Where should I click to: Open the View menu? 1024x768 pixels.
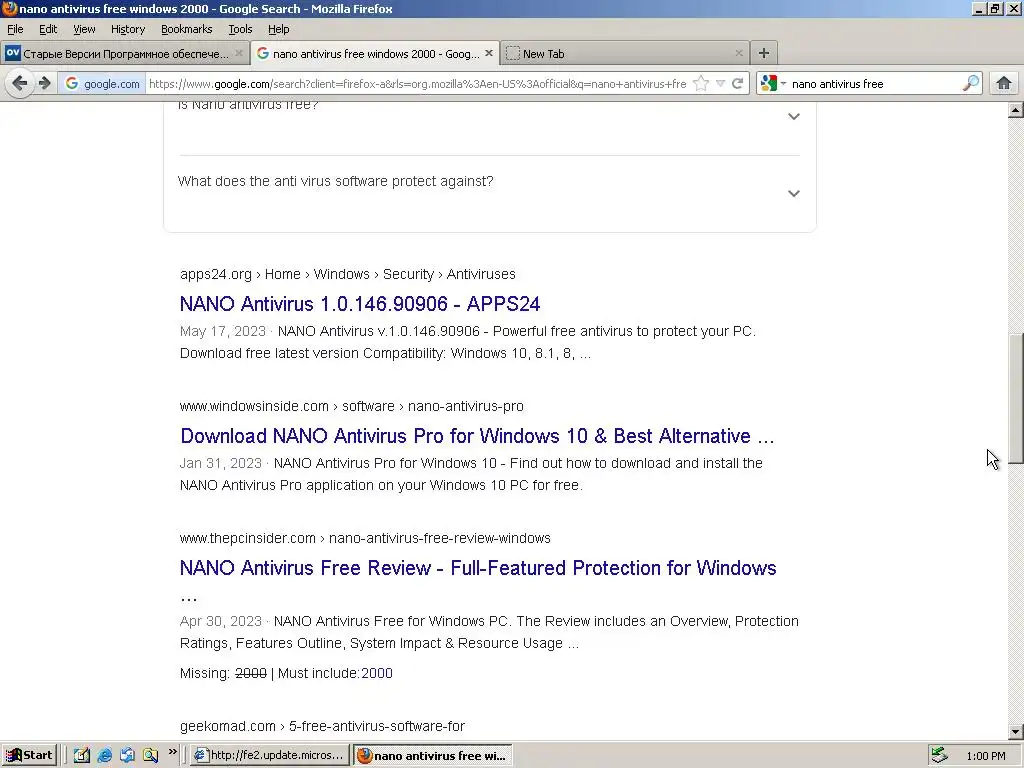pos(84,29)
